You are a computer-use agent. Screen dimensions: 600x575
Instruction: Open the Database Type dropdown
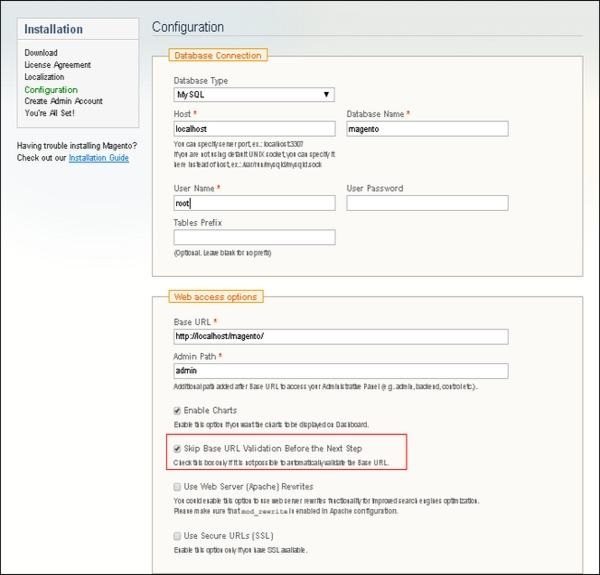click(x=254, y=95)
